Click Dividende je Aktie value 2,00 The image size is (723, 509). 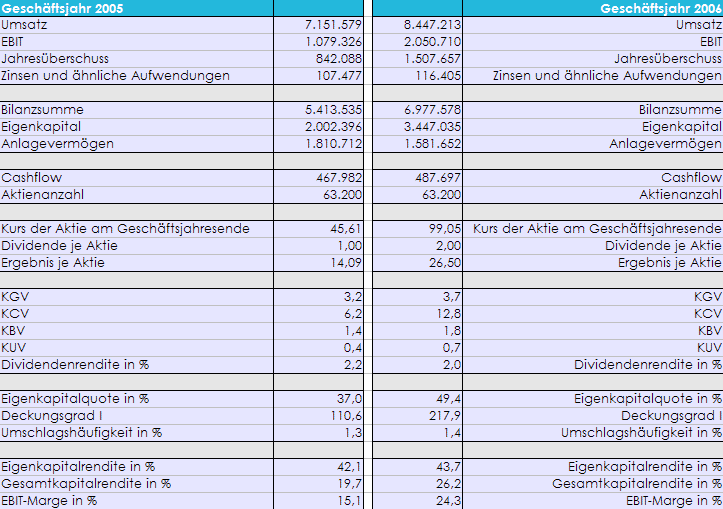(x=449, y=246)
